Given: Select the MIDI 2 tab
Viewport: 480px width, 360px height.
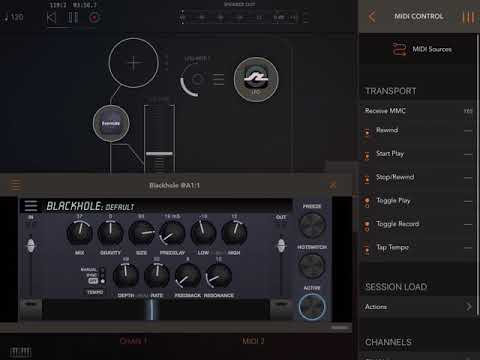Looking at the screenshot, I should pos(253,341).
